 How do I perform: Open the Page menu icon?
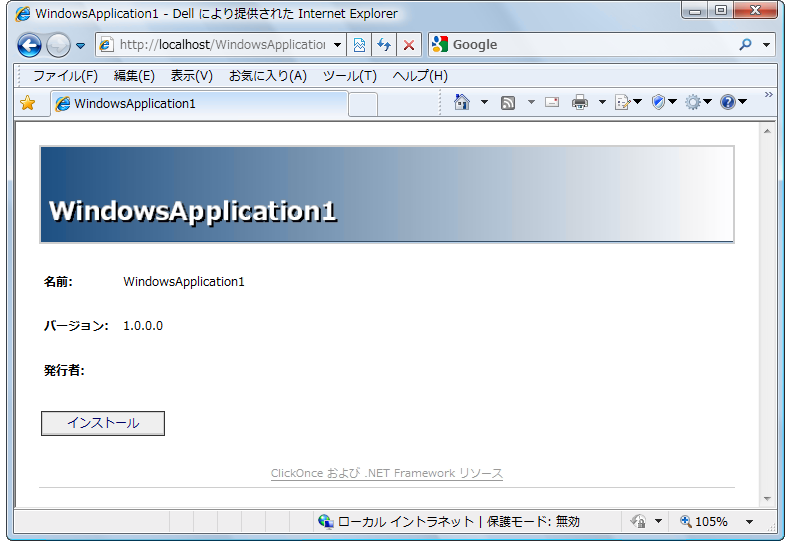tap(628, 102)
